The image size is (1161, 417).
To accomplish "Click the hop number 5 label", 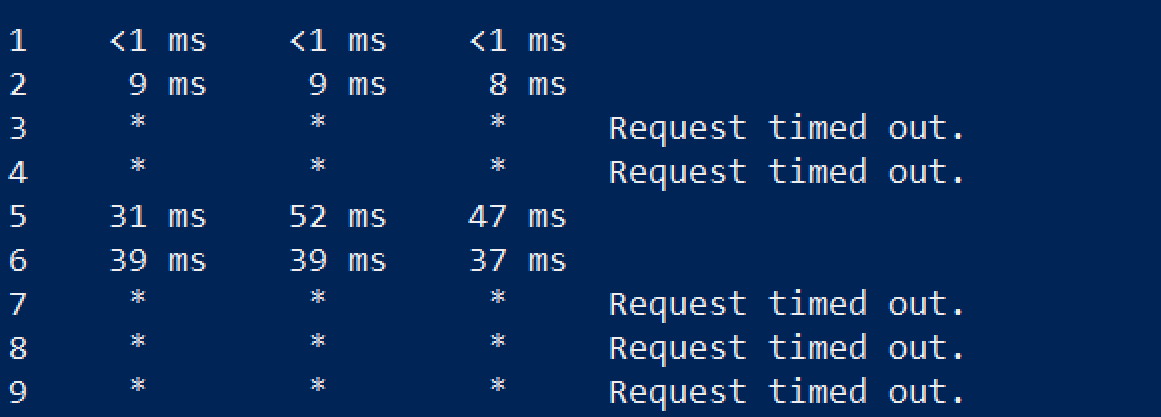I will pos(17,217).
